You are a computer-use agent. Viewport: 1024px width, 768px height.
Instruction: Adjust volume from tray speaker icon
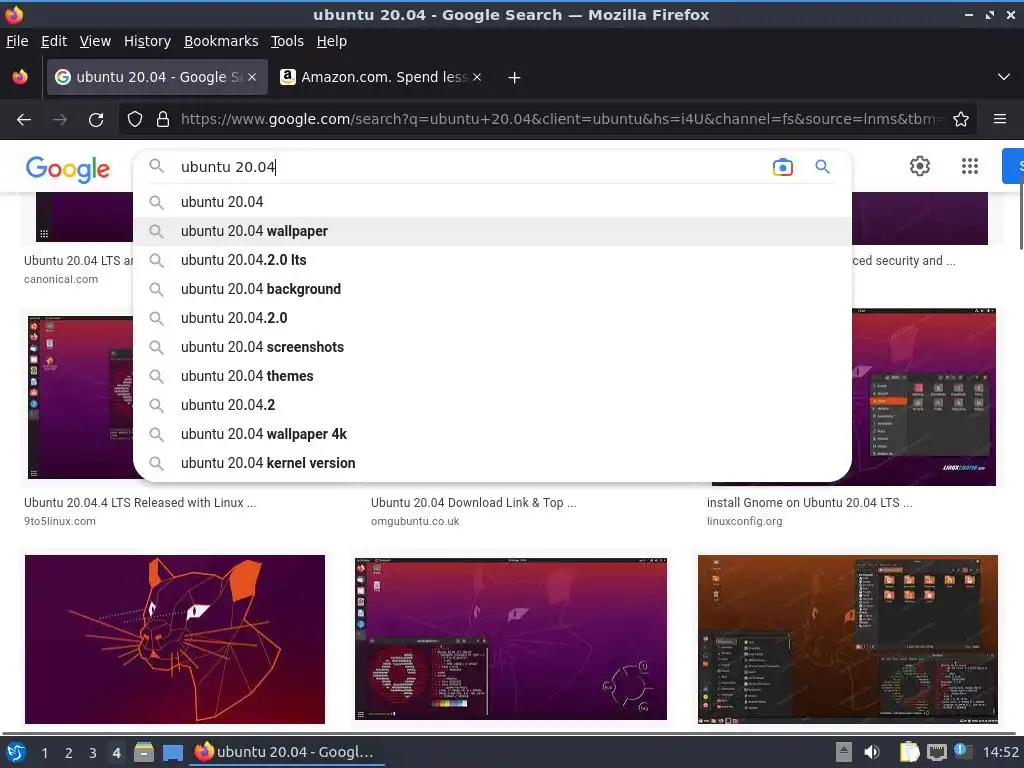872,752
